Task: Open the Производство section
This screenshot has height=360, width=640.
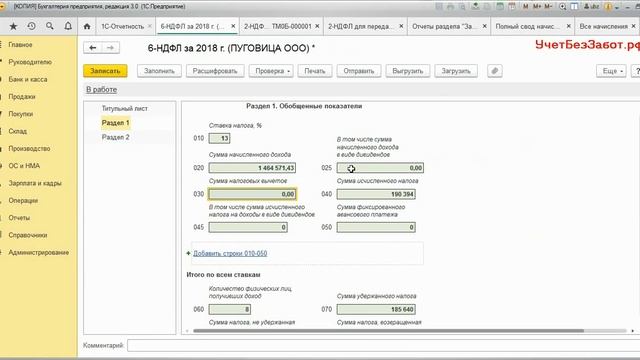Action: (x=29, y=149)
